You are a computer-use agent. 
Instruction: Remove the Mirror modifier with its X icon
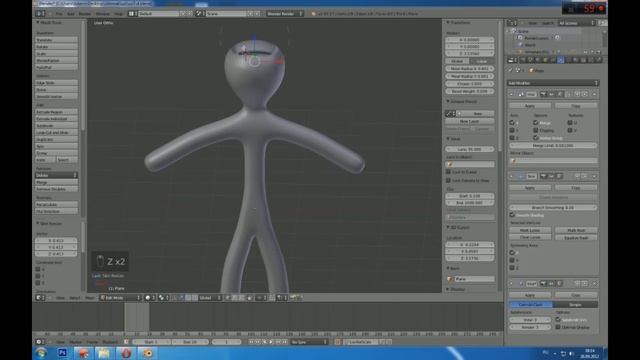594,94
